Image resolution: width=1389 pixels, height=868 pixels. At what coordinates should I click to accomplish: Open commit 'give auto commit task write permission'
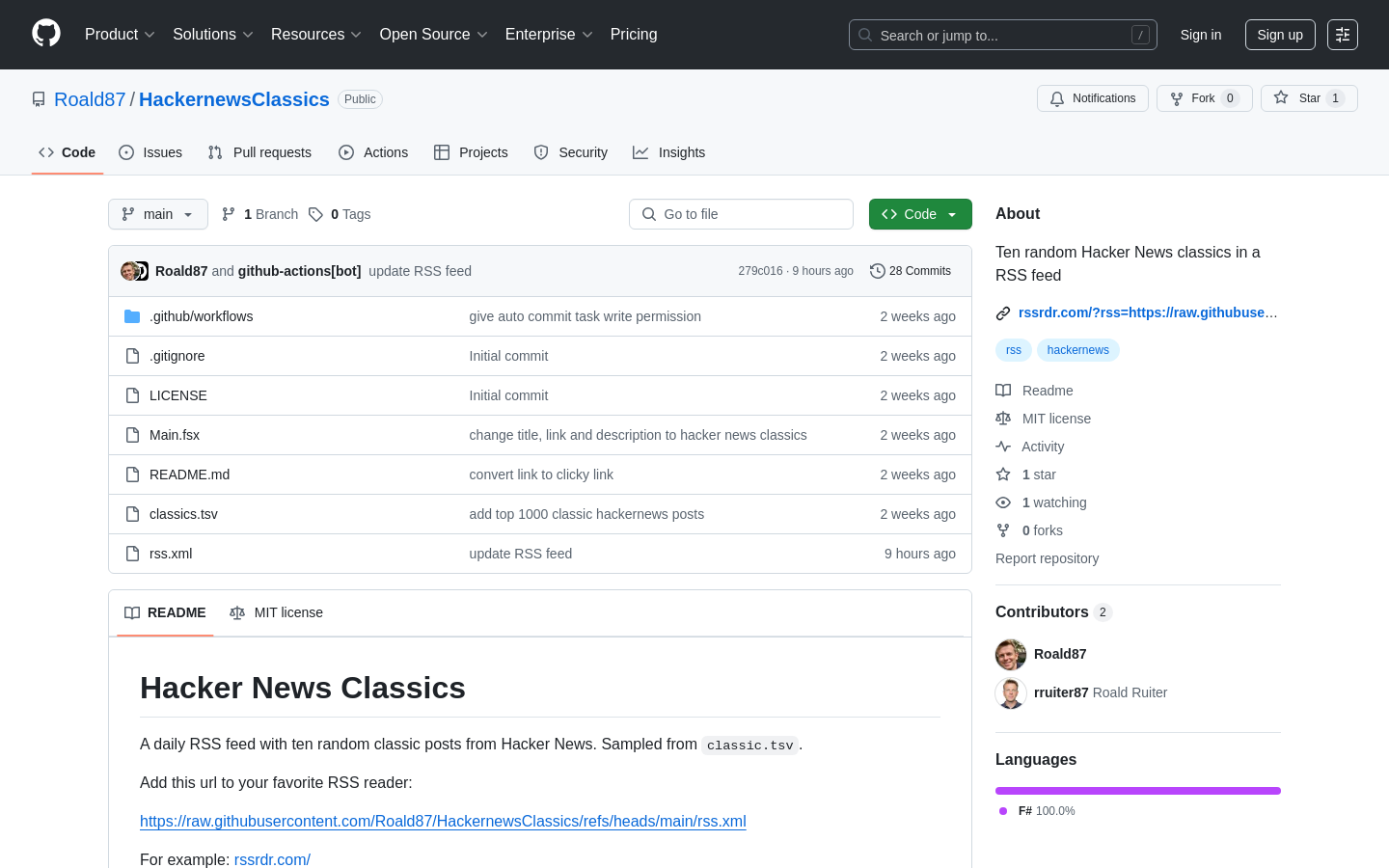586,316
